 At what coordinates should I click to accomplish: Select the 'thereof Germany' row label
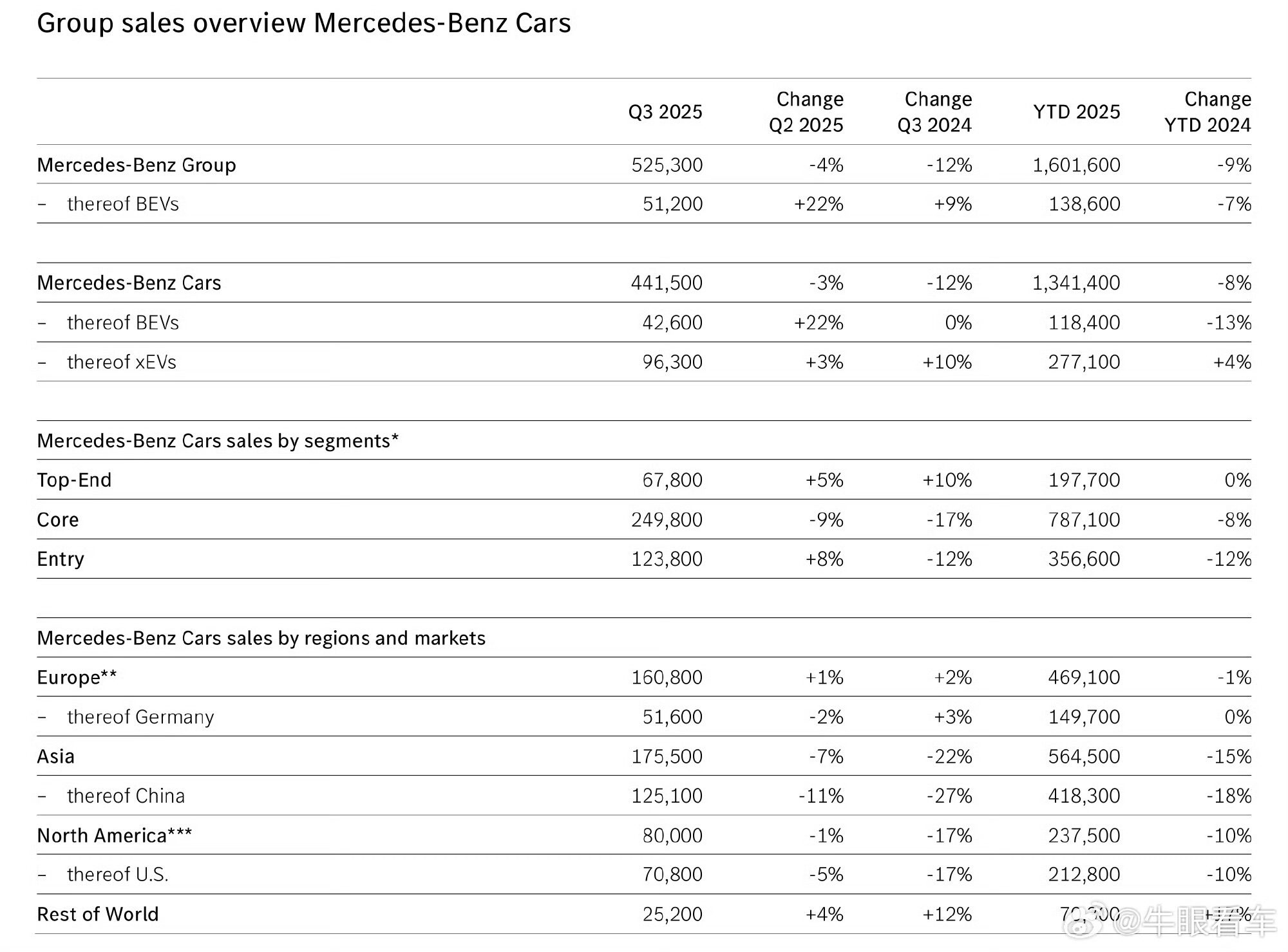[140, 717]
